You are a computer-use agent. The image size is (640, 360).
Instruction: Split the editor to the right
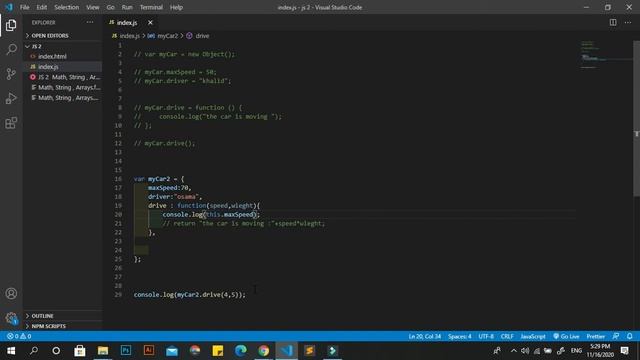(x=613, y=22)
